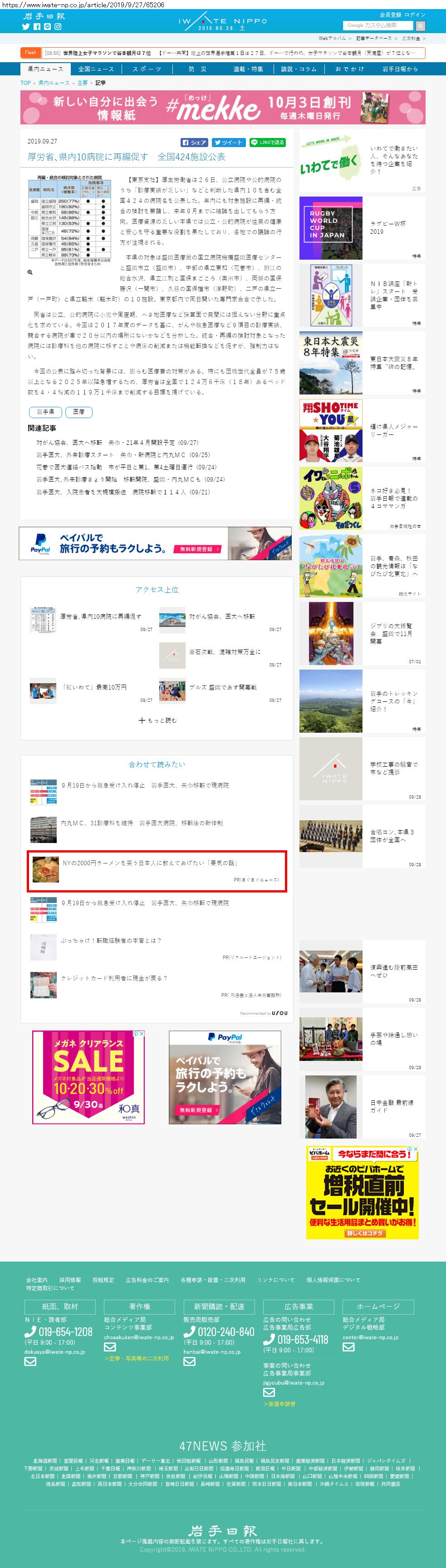
Task: Click the 岩手県 tag button
Action: pyautogui.click(x=44, y=412)
